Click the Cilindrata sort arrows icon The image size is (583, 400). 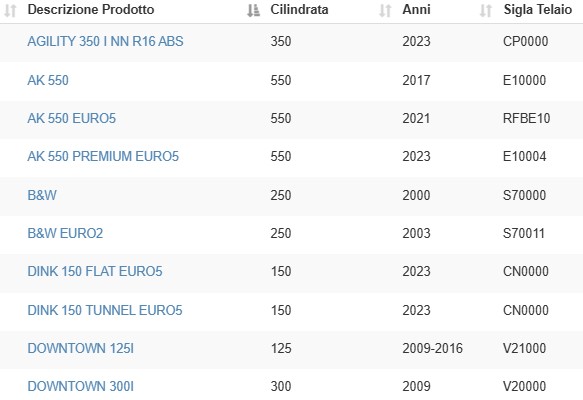pos(385,10)
